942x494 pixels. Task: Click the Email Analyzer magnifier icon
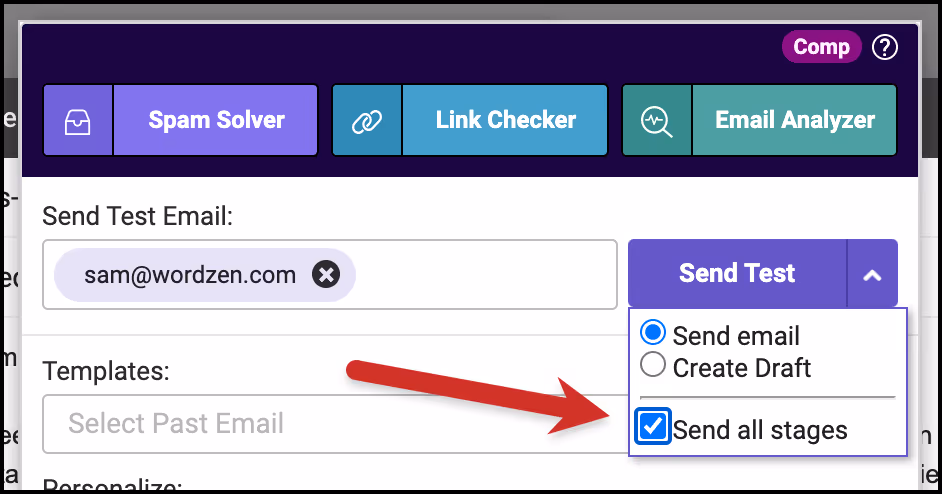point(656,121)
